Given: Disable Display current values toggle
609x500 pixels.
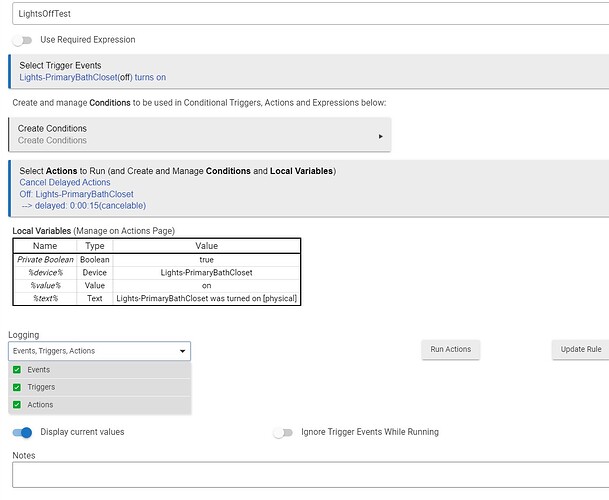Looking at the screenshot, I should click(22, 433).
